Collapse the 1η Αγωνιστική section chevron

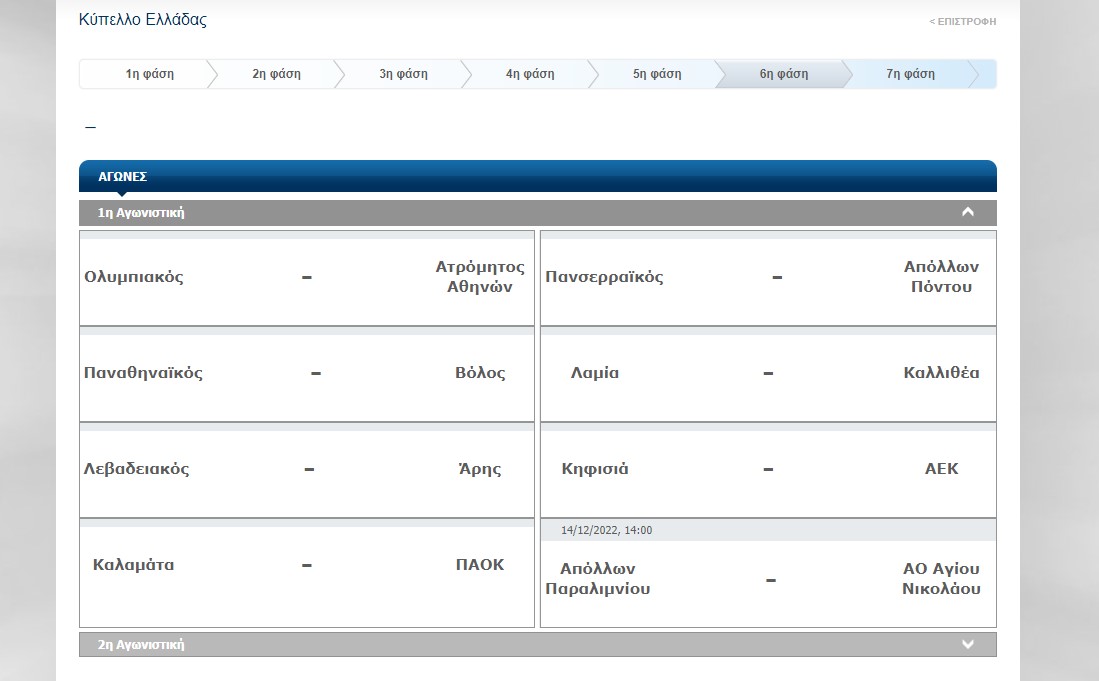[x=967, y=212]
